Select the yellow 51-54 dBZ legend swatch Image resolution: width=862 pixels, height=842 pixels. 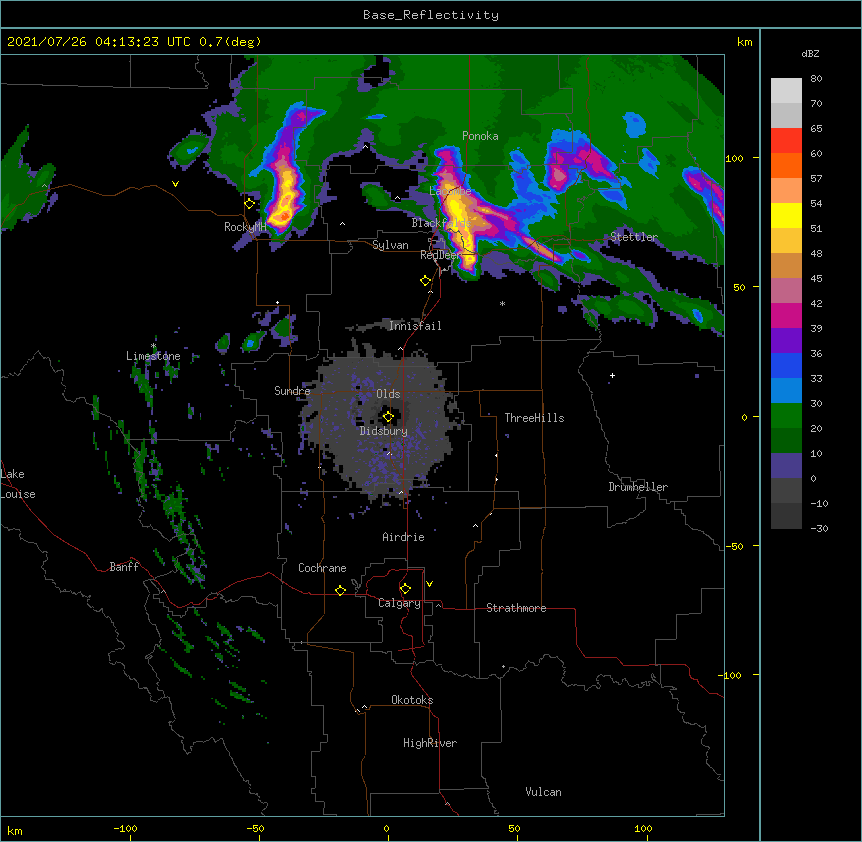click(x=786, y=215)
